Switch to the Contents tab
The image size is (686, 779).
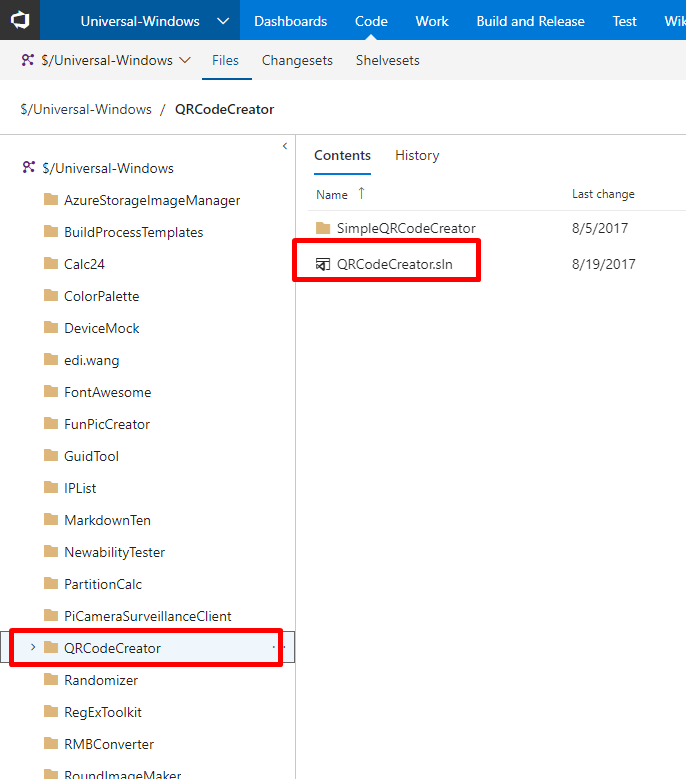(x=342, y=156)
